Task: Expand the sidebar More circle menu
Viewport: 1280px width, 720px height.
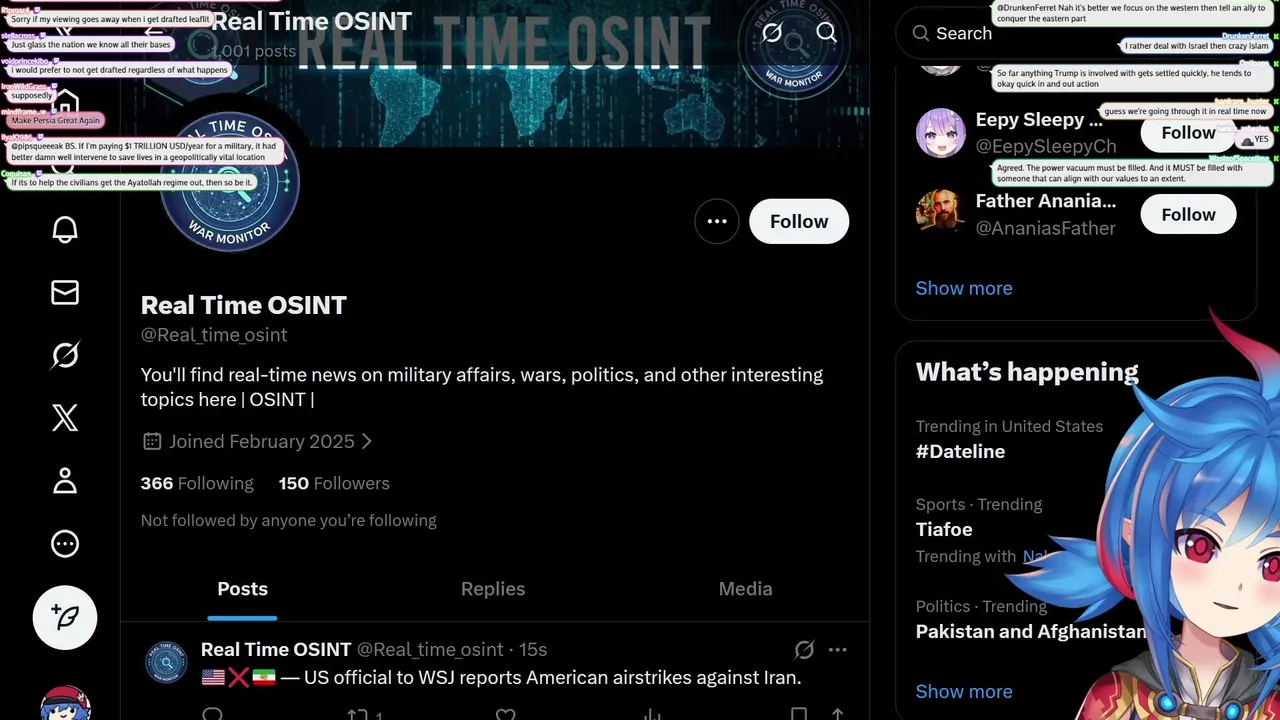Action: coord(65,544)
